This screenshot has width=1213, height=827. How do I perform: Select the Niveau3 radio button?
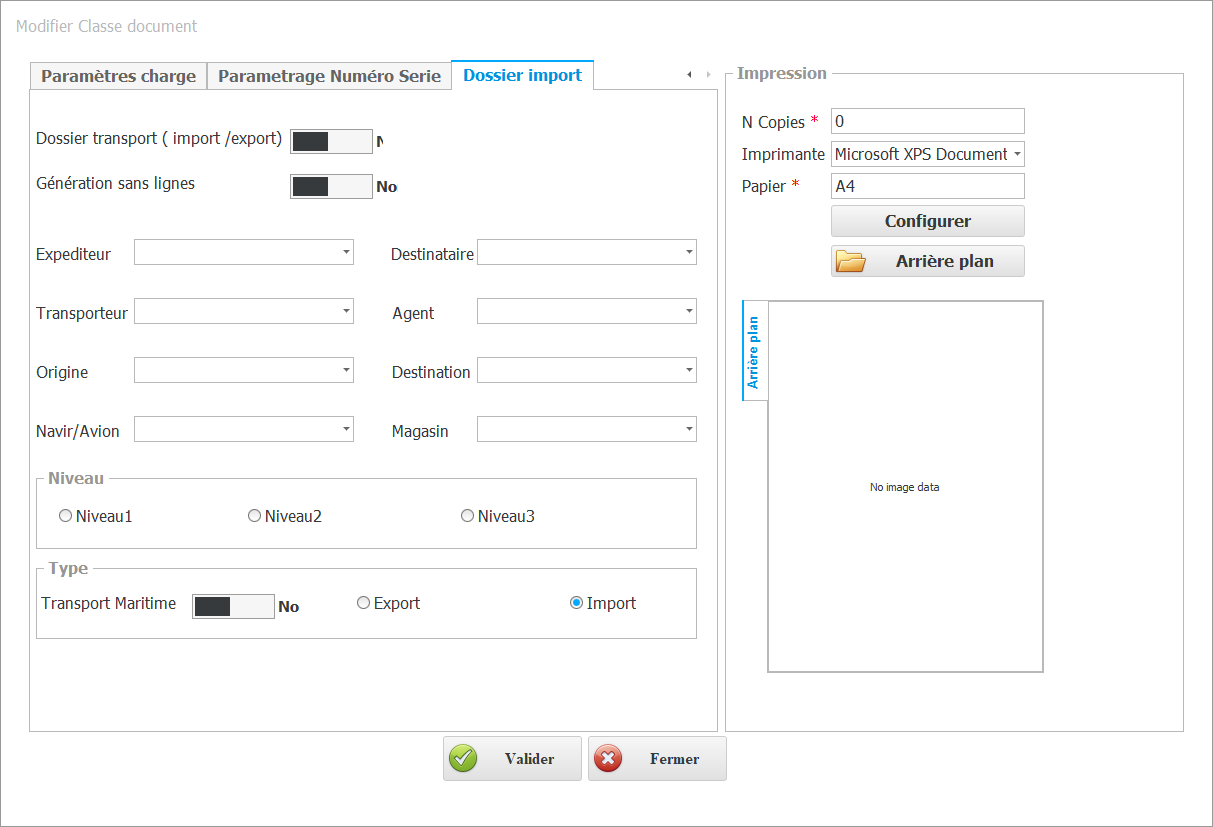[467, 516]
